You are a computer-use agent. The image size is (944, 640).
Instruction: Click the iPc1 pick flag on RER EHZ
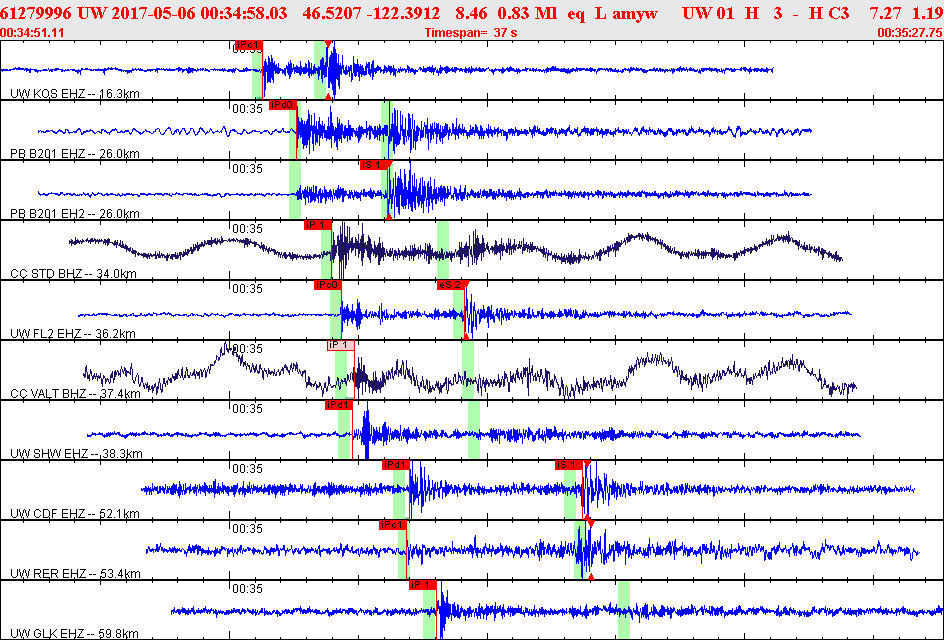(x=393, y=525)
